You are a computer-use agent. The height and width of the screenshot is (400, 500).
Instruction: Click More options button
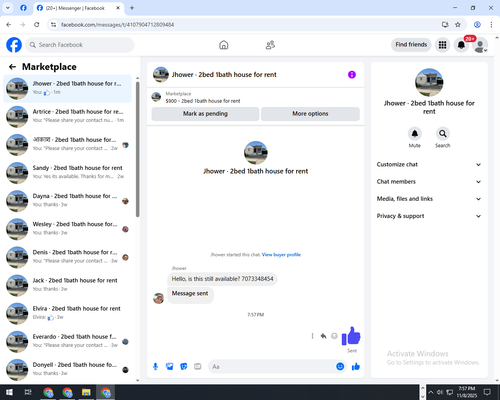[x=310, y=114]
